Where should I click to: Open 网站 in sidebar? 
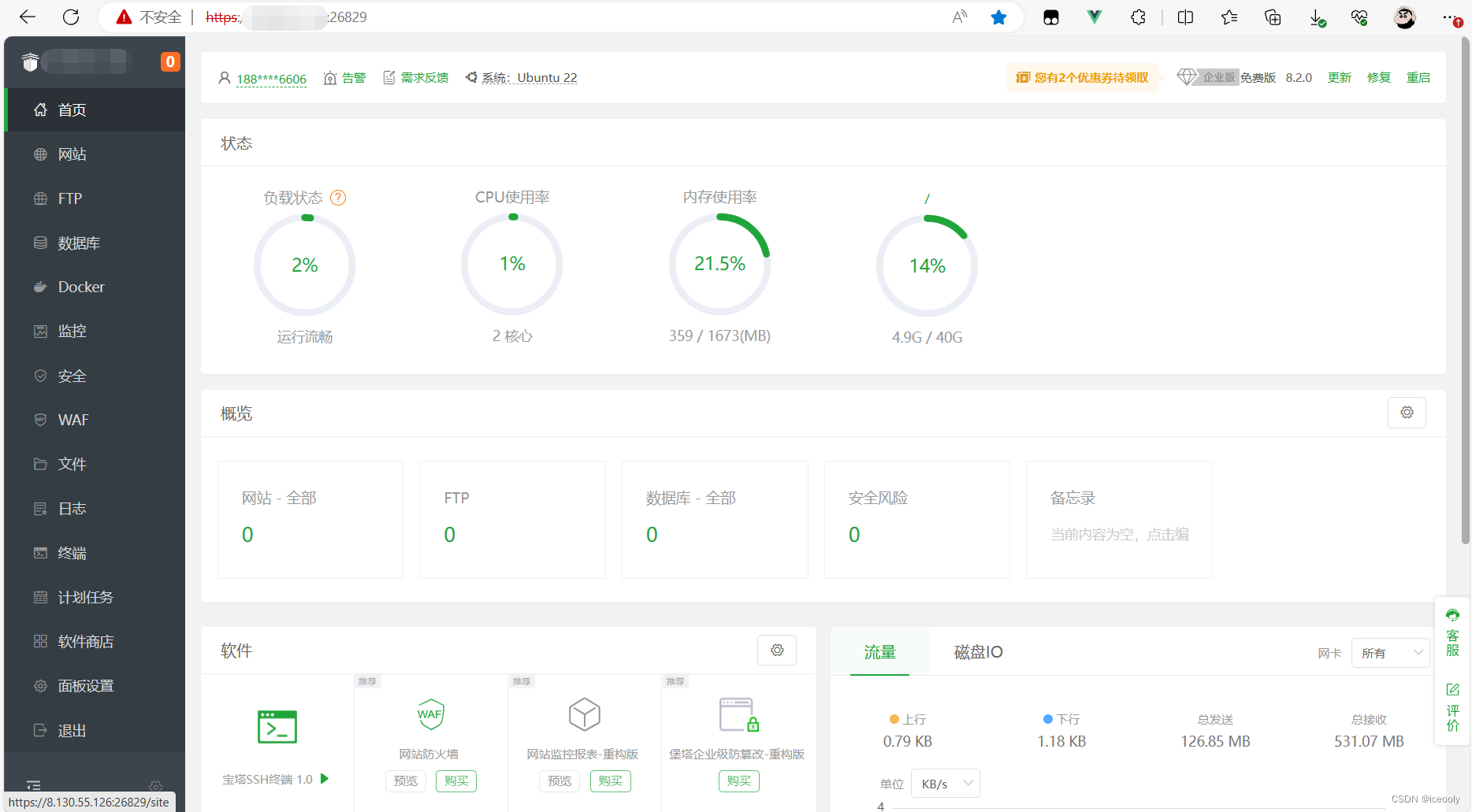pyautogui.click(x=95, y=154)
